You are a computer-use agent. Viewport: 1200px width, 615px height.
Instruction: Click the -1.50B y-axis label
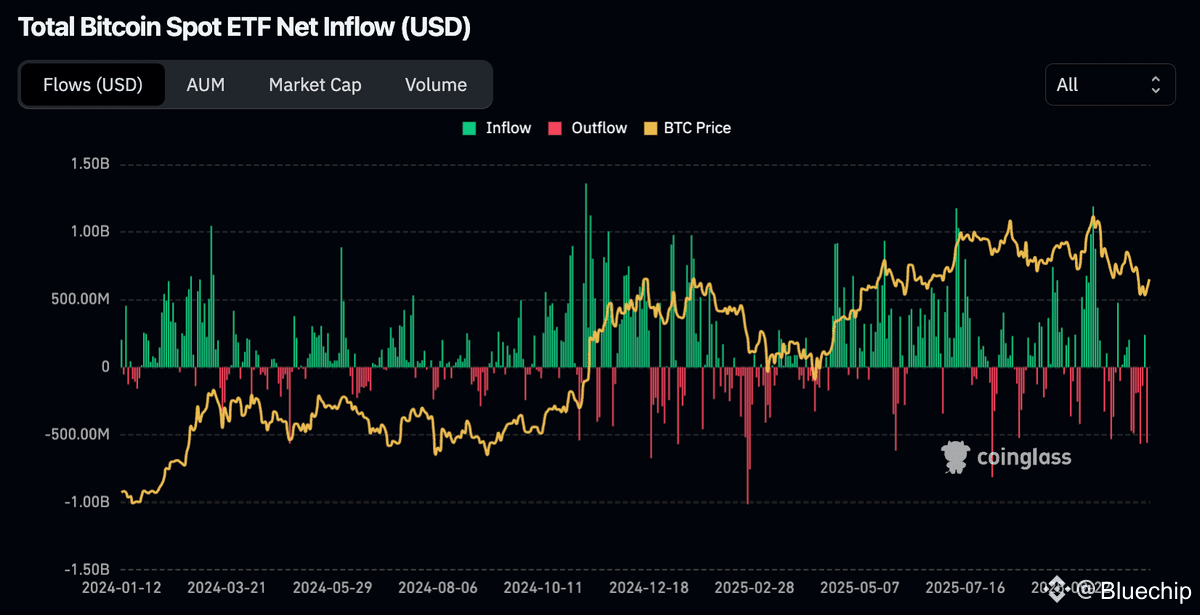pyautogui.click(x=86, y=569)
